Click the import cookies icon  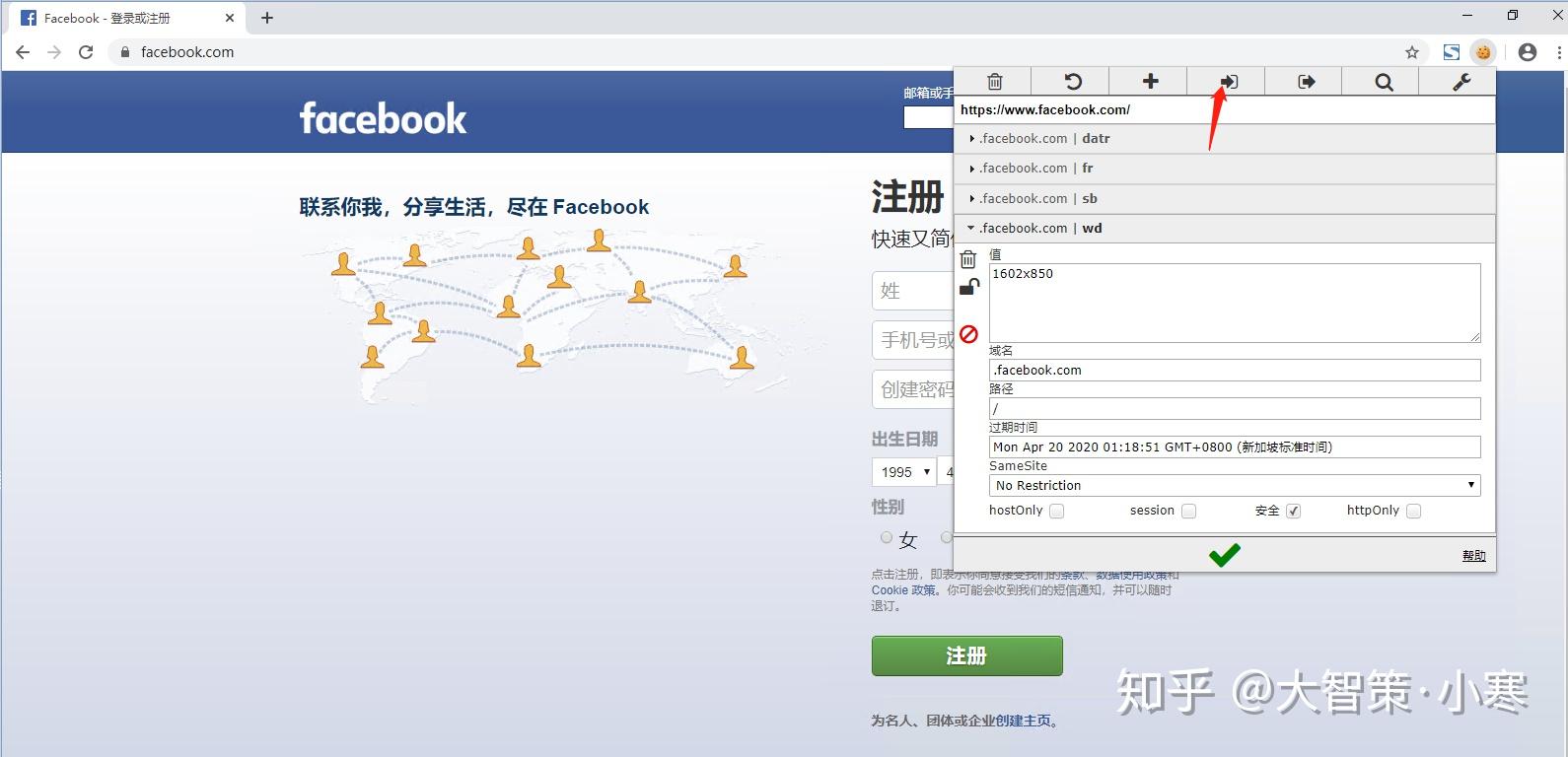(x=1228, y=82)
